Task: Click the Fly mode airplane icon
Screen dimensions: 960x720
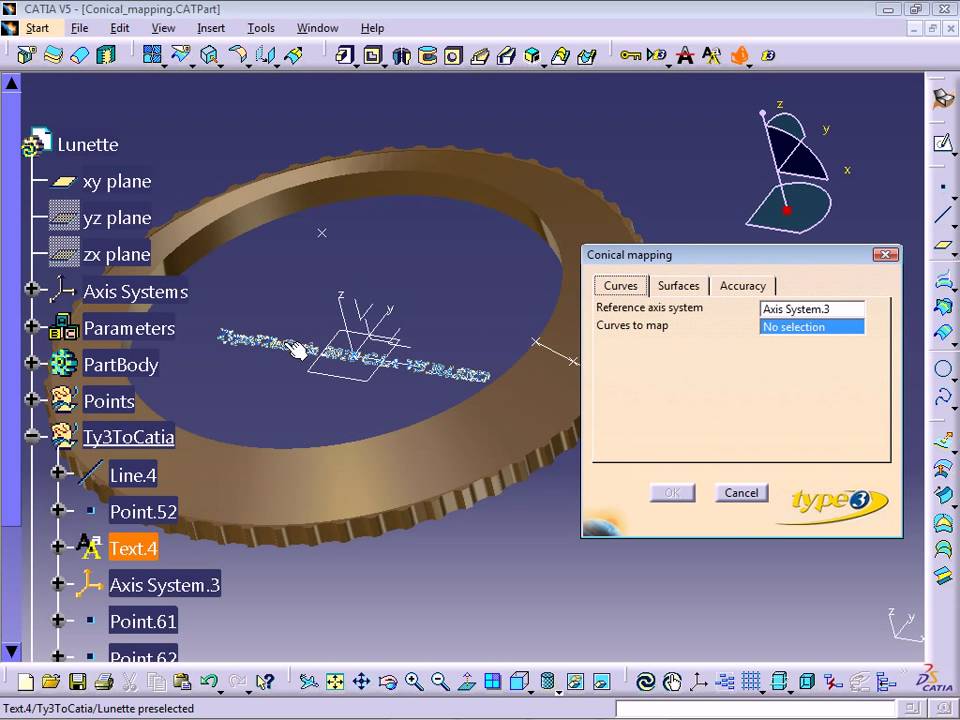Action: pos(309,681)
